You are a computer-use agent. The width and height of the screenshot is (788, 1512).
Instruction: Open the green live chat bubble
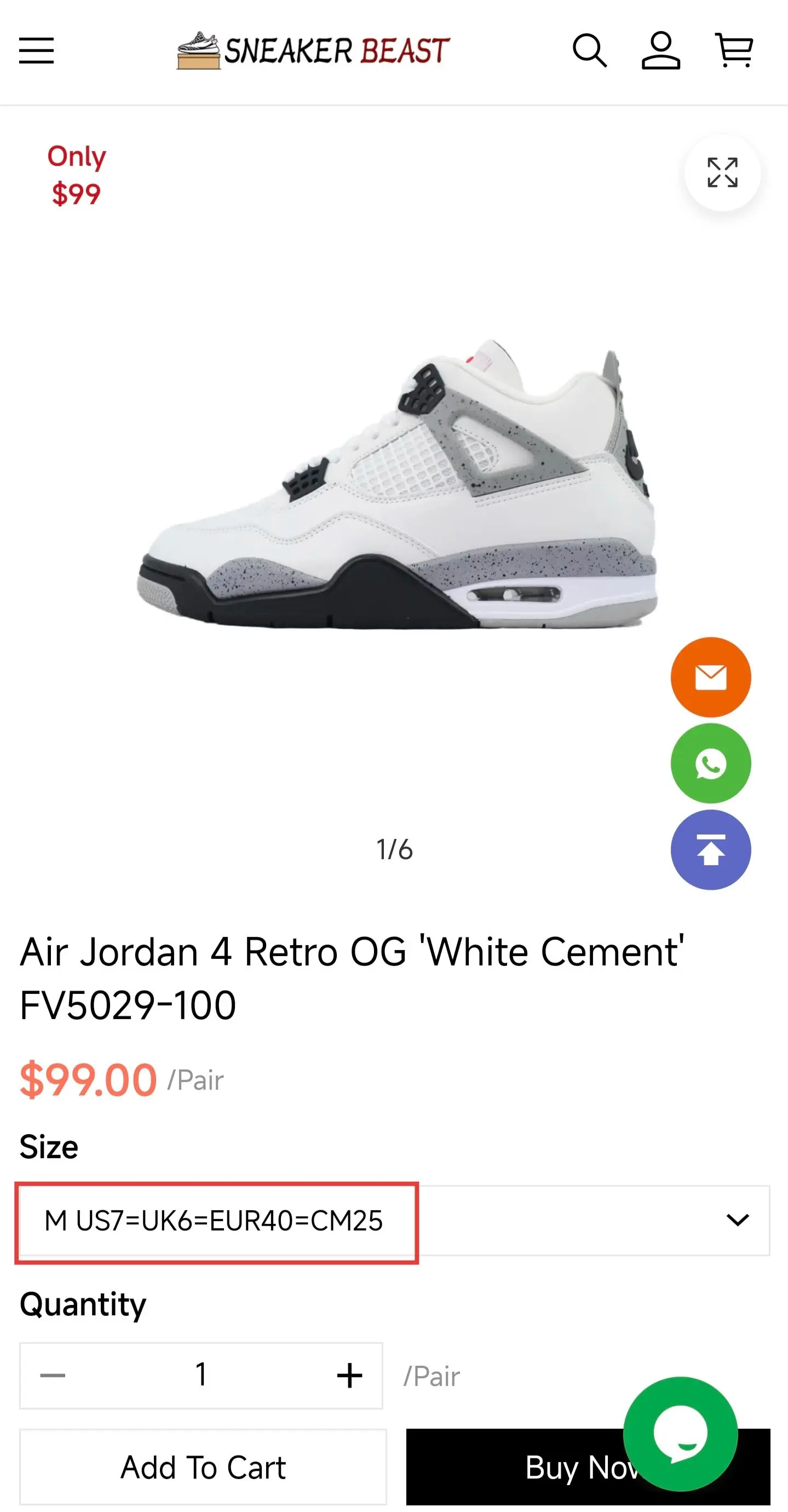click(x=680, y=1433)
